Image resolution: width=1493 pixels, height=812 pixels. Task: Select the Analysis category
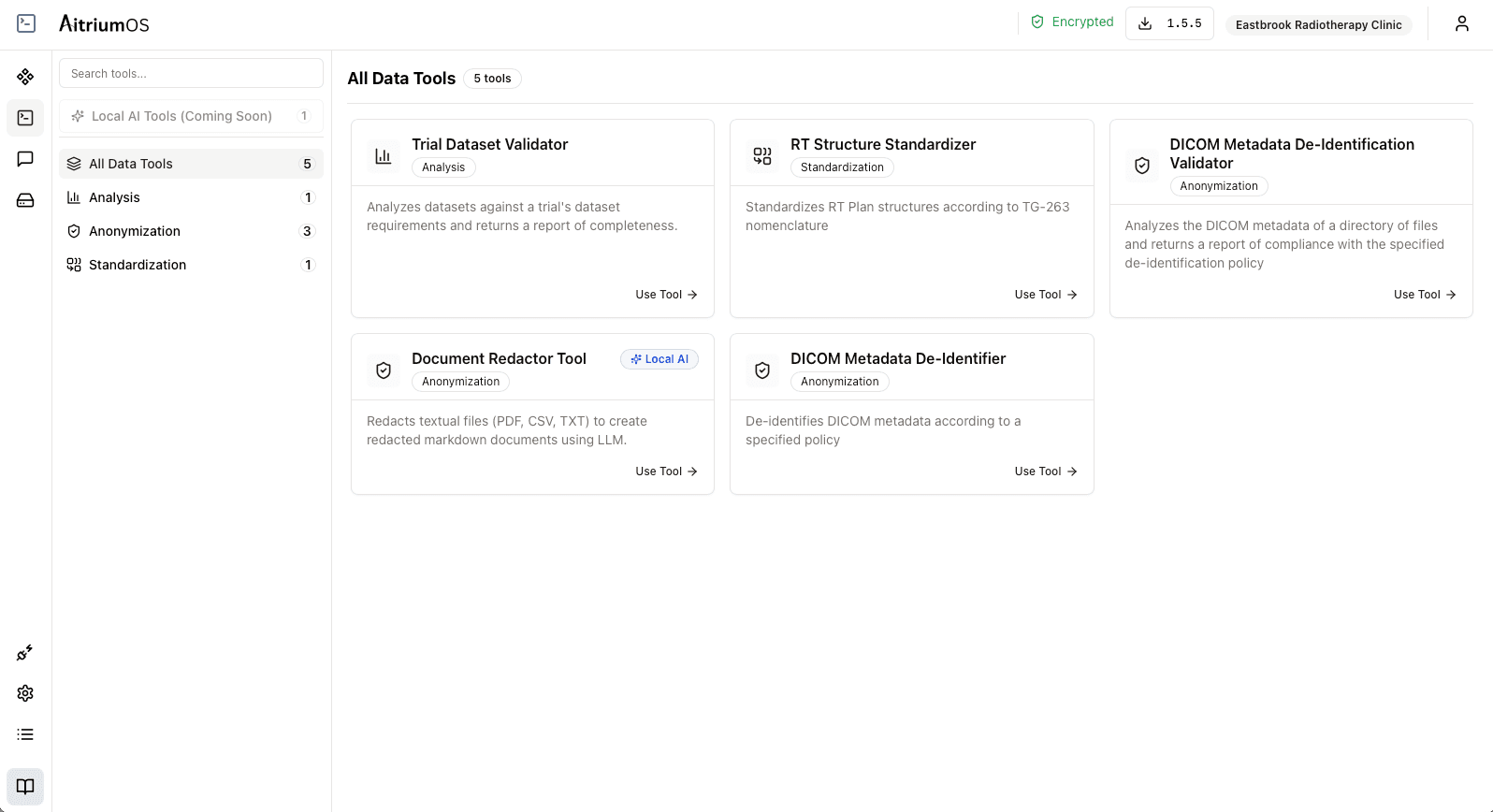coord(191,197)
